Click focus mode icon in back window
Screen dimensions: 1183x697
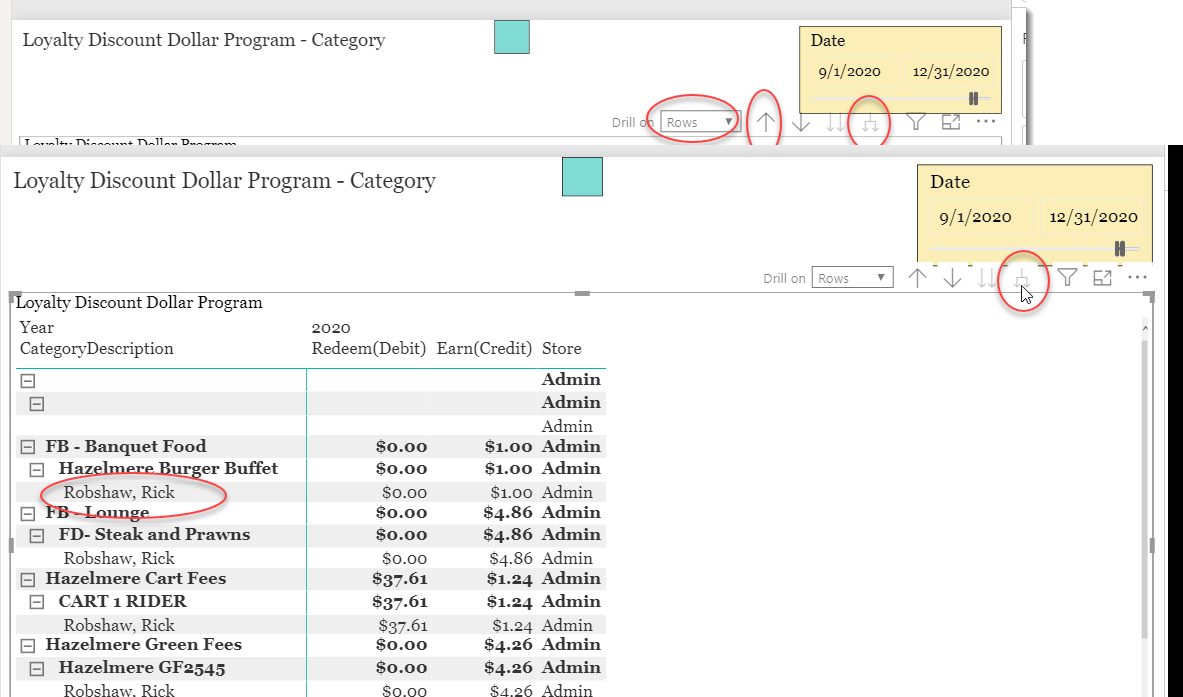click(x=951, y=121)
